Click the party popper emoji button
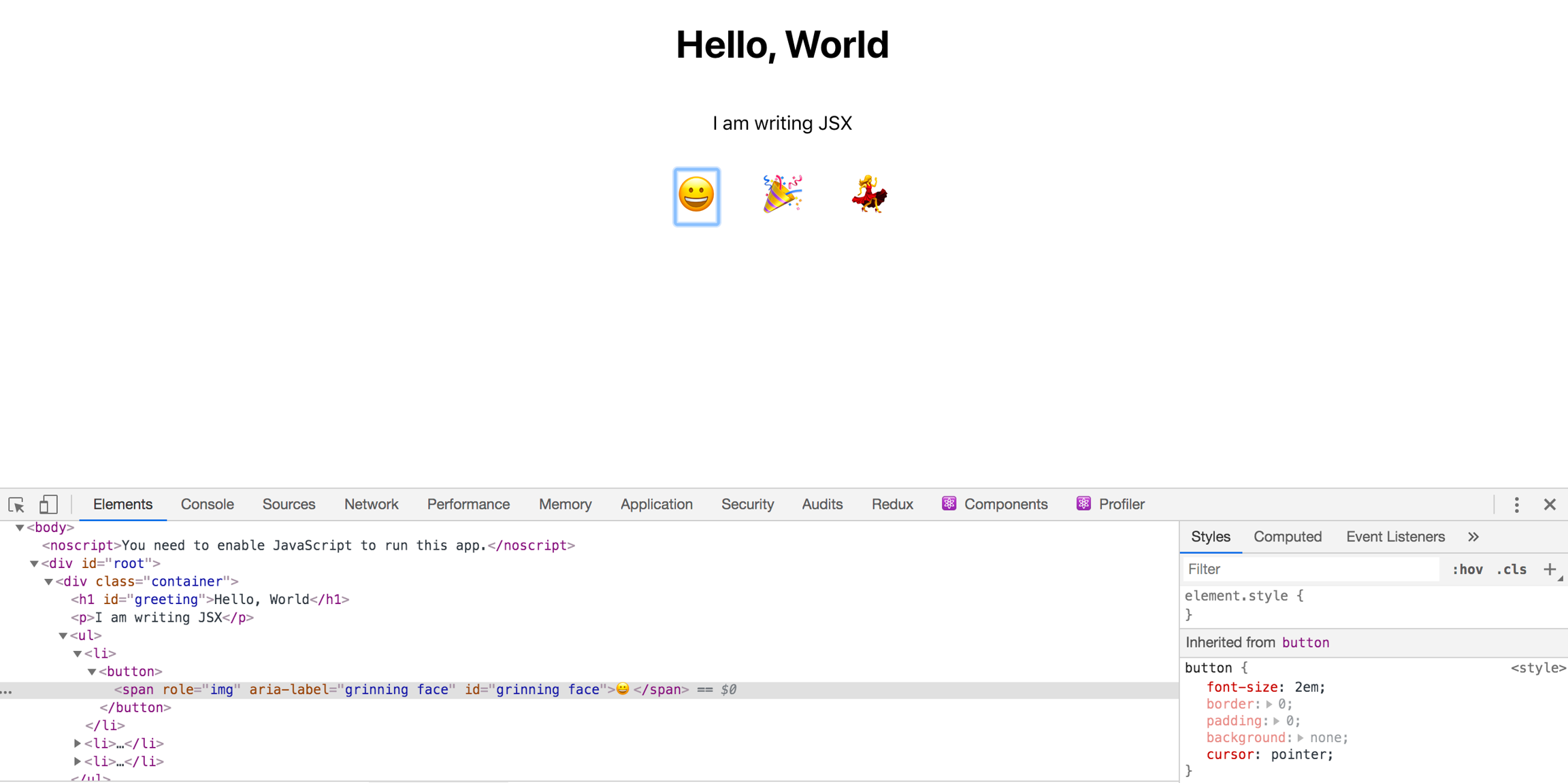The width and height of the screenshot is (1568, 783). tap(782, 195)
